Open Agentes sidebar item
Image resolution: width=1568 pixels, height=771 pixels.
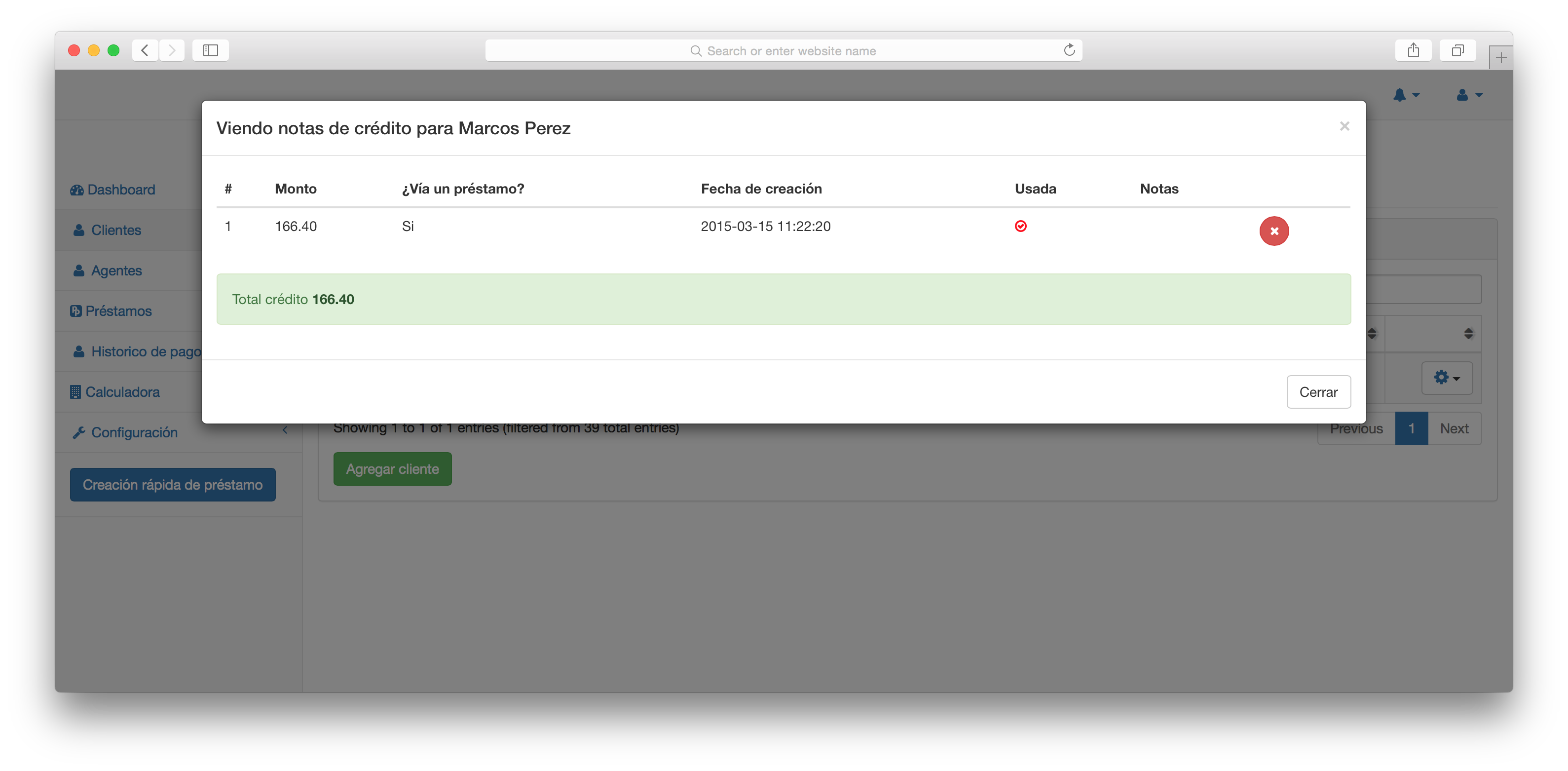[115, 270]
